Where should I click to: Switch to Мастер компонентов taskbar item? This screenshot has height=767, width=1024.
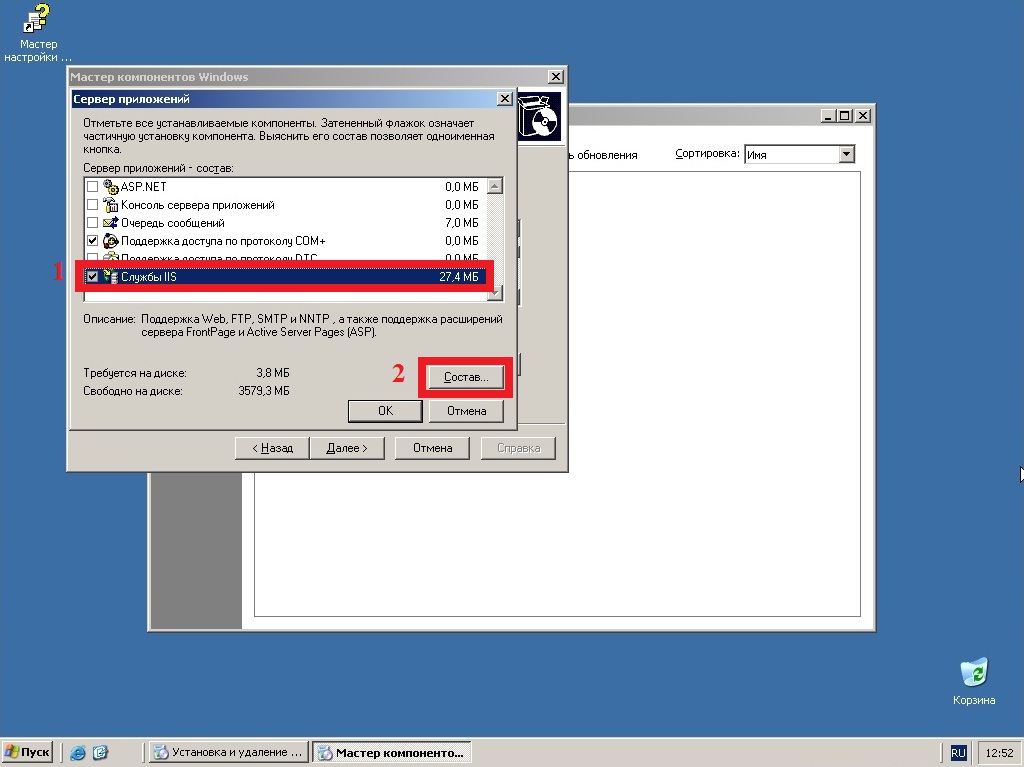pos(391,753)
